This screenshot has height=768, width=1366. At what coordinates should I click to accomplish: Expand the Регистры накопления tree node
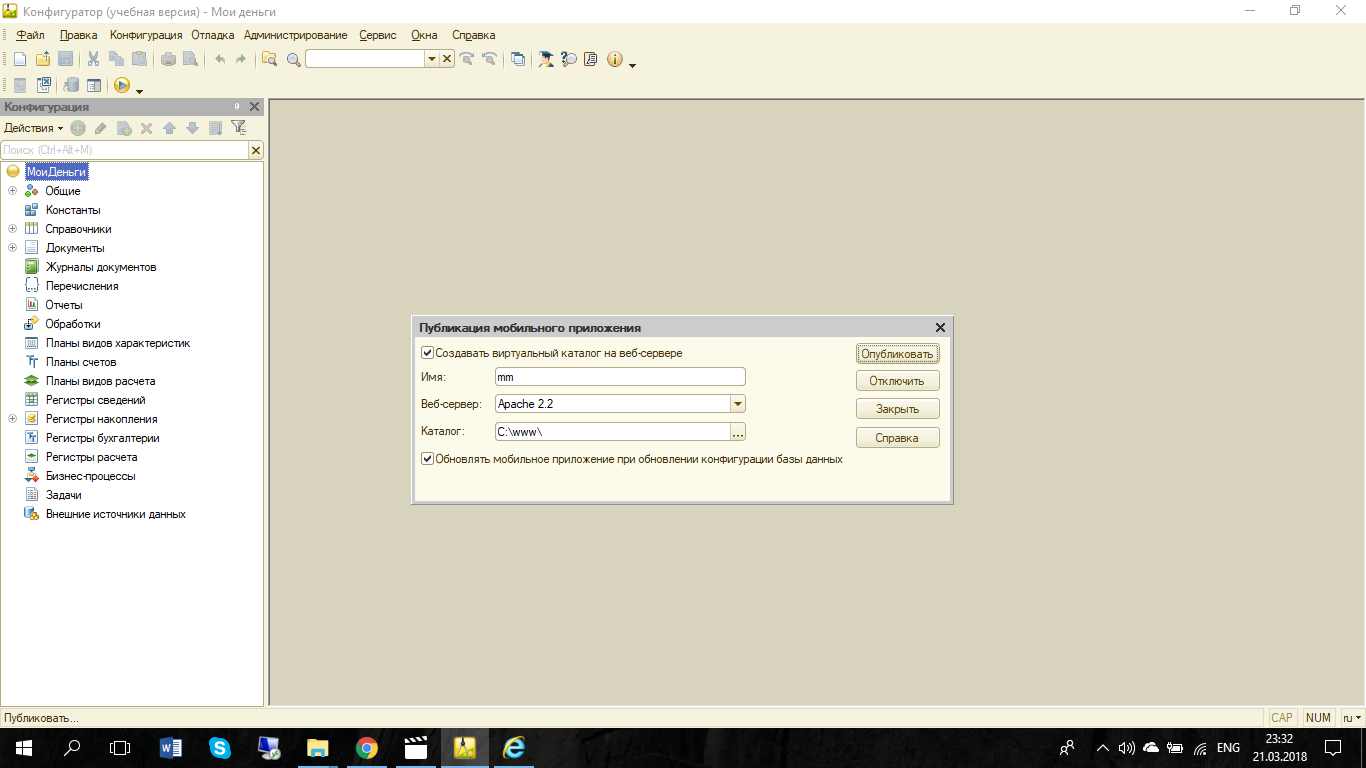point(13,419)
